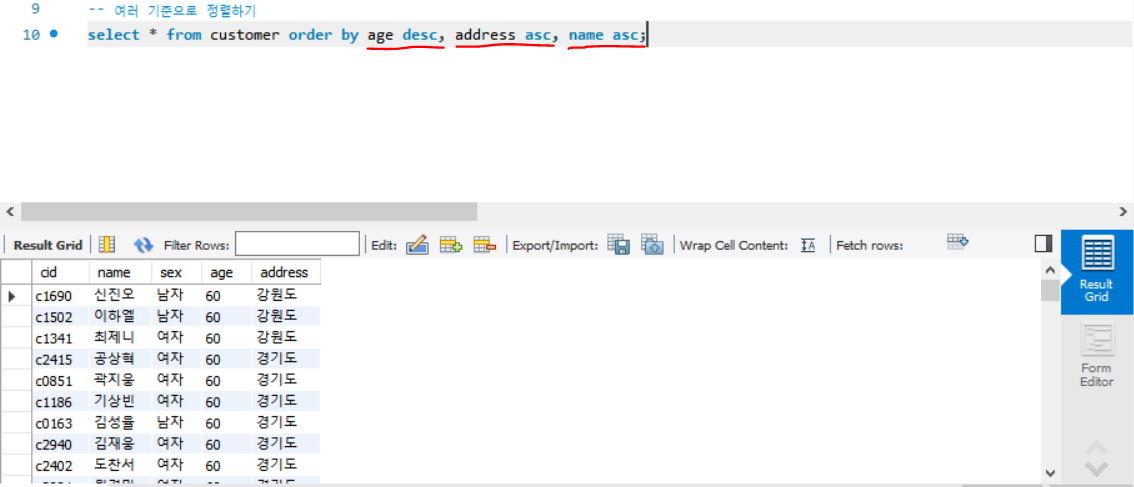Select cell c2415 in cid column
The image size is (1134, 487).
60,359
